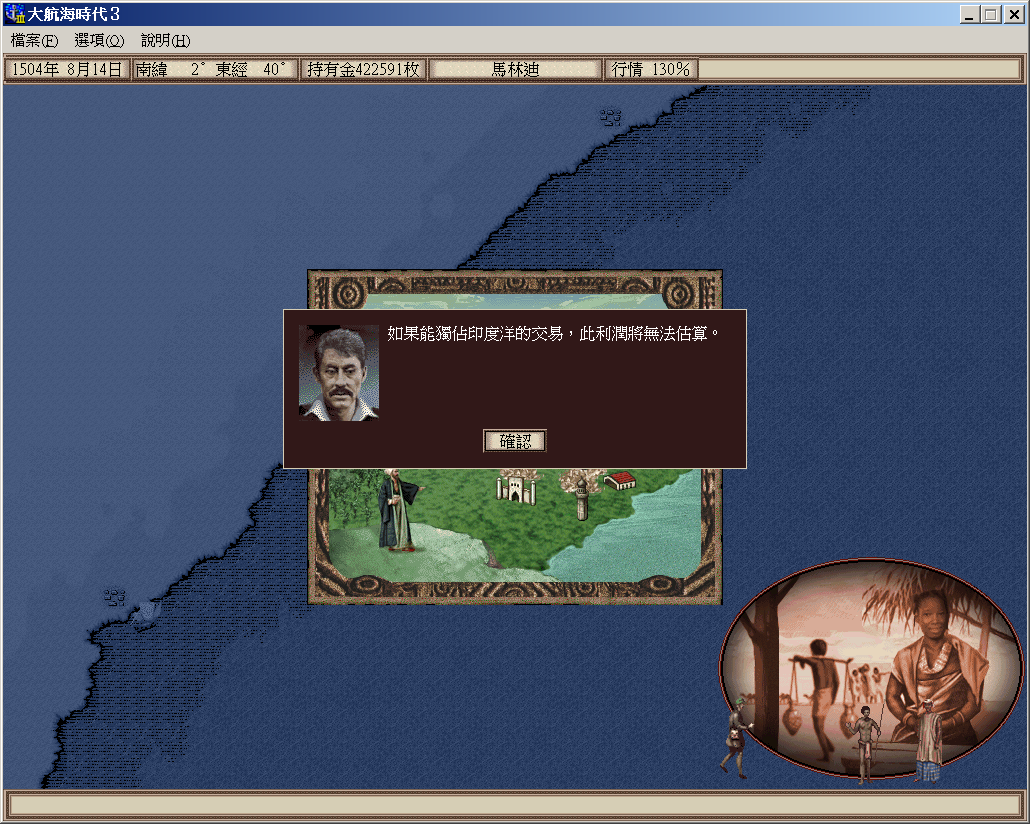Click the smiling woman in the oval picture
Screen dimensions: 1030x824
[932, 660]
